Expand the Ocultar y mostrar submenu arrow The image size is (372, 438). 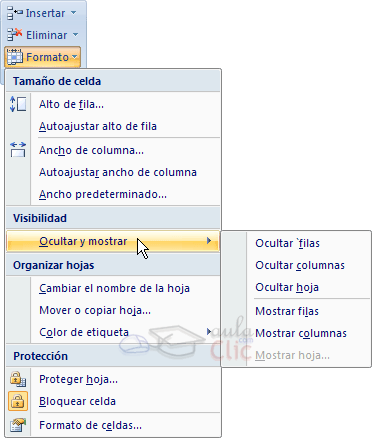click(209, 240)
